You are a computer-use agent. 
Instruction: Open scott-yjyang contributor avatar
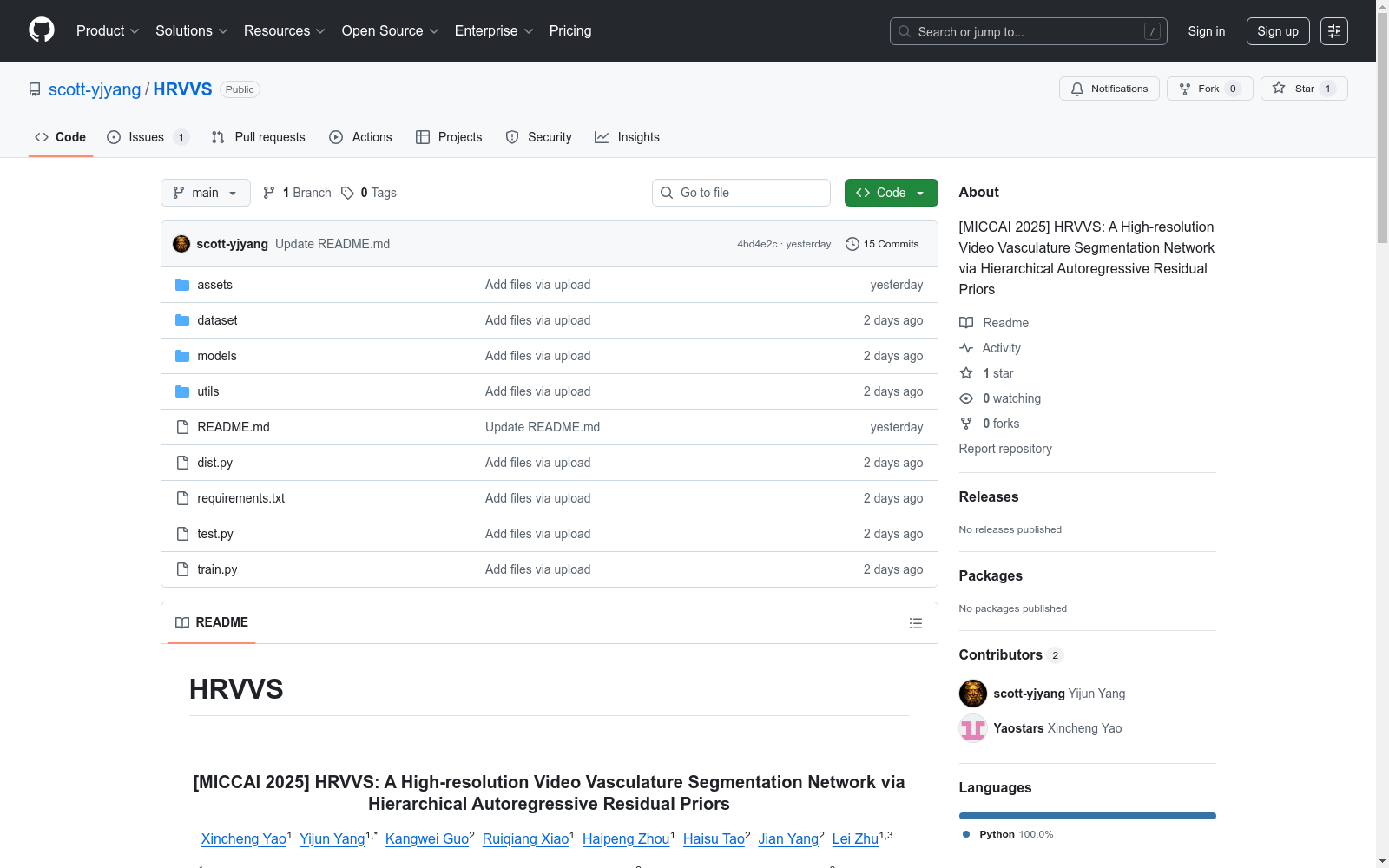tap(973, 694)
